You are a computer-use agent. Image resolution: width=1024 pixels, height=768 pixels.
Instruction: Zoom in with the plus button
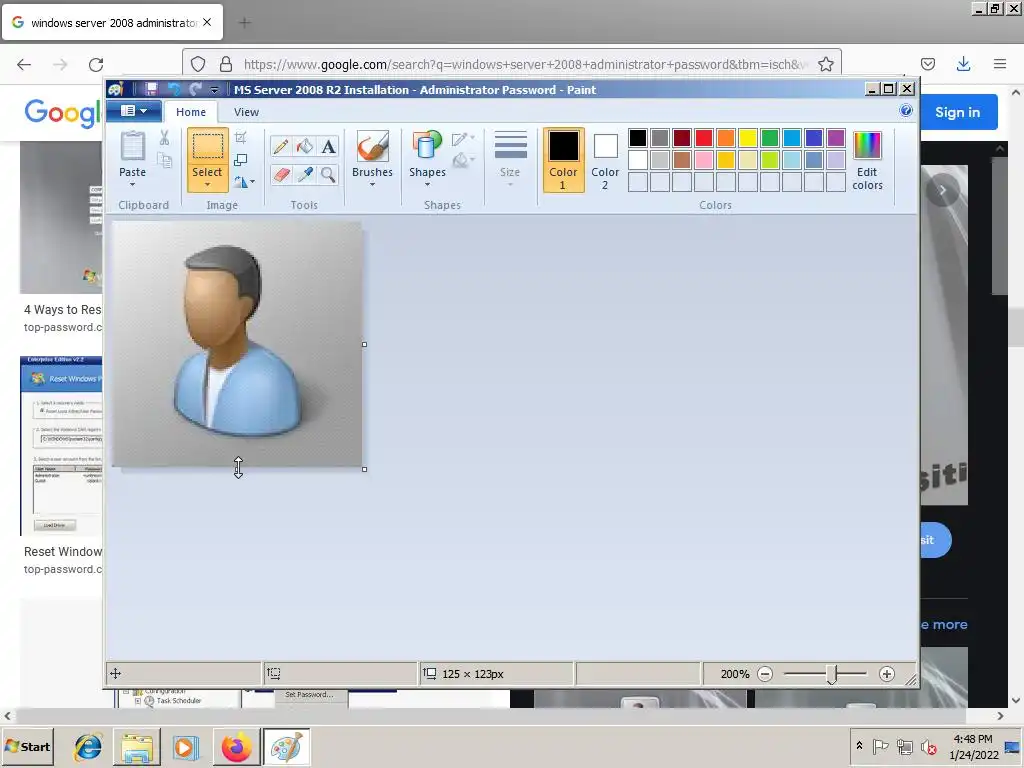pos(886,674)
